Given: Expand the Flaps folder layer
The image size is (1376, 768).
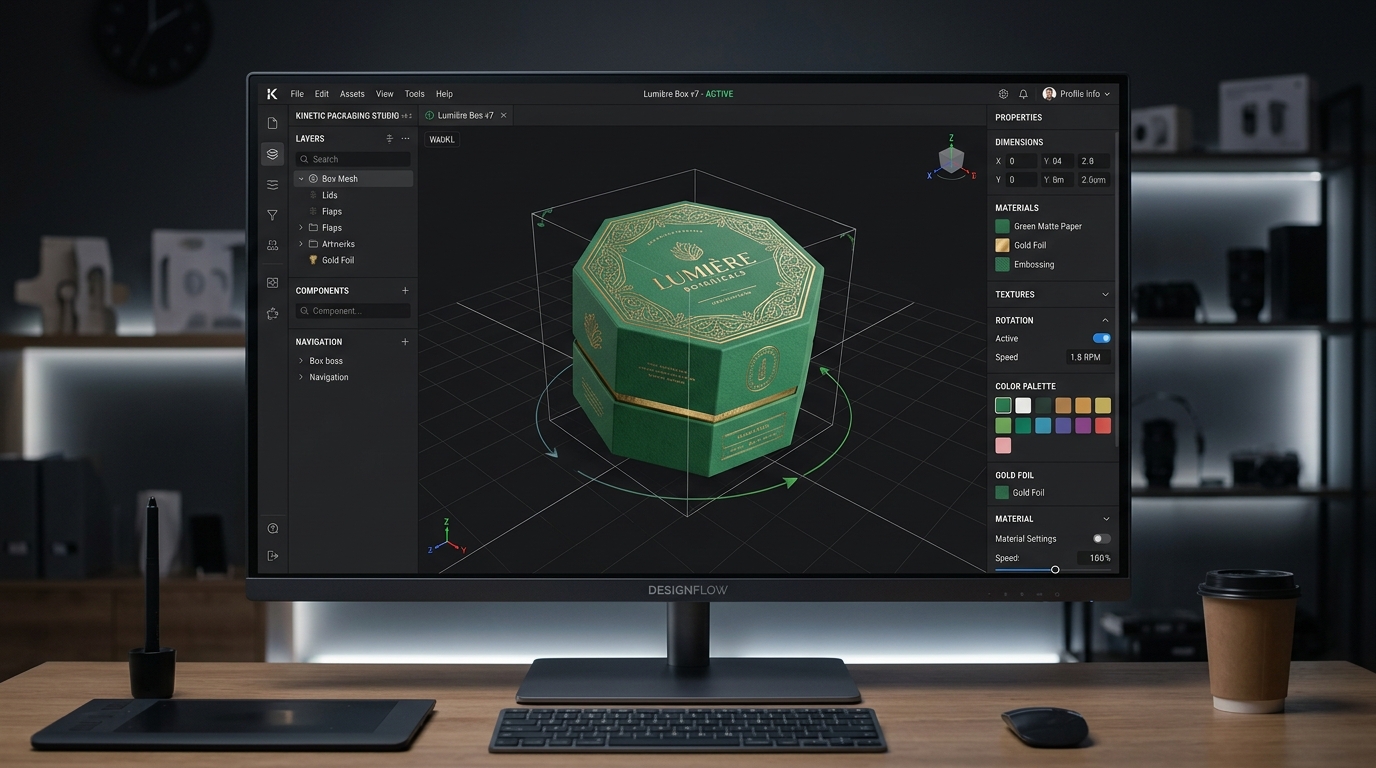Looking at the screenshot, I should (301, 228).
